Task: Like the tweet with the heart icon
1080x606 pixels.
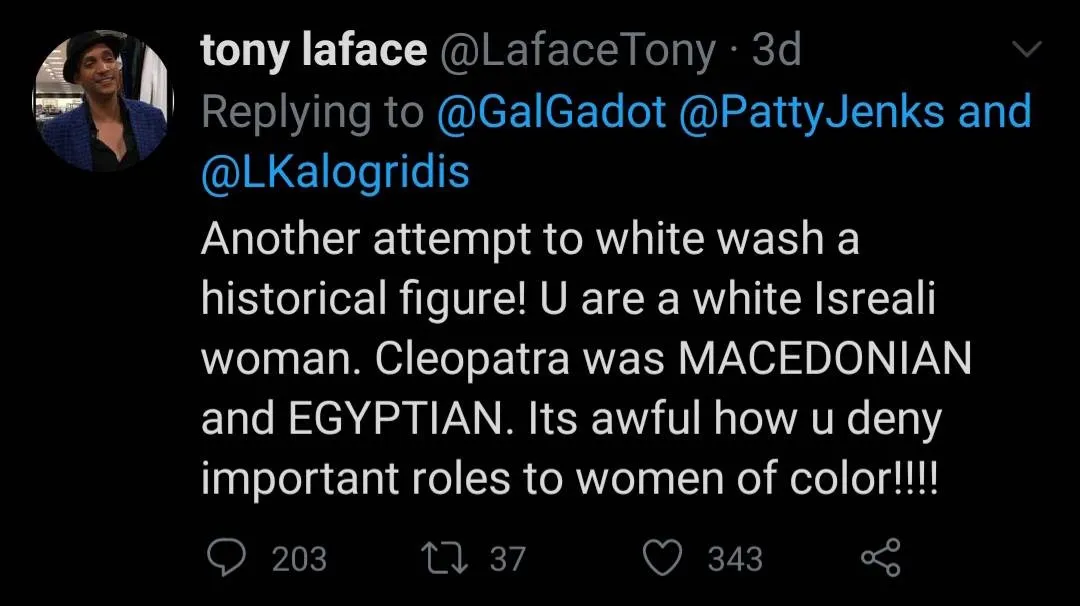Action: click(x=660, y=558)
